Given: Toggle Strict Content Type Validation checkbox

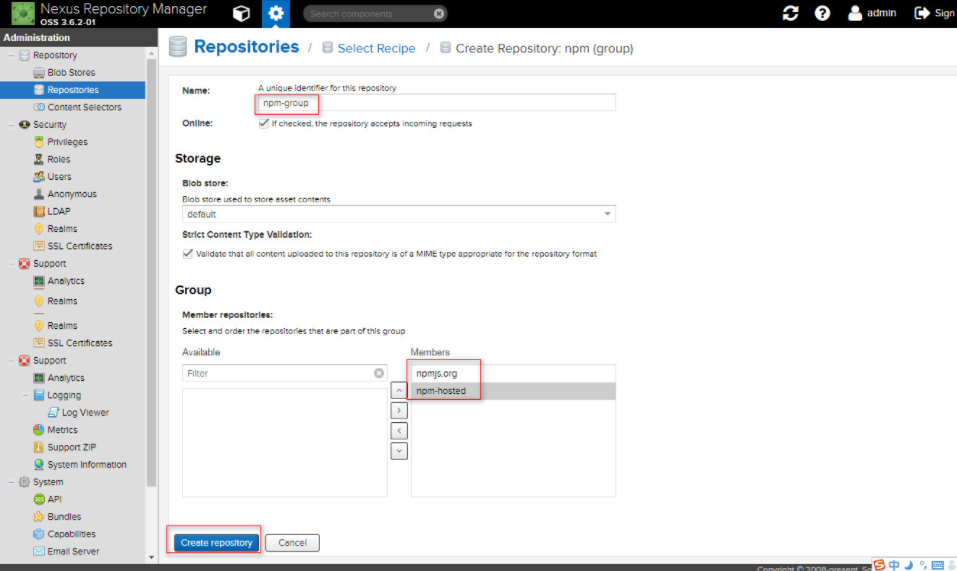Looking at the screenshot, I should coord(188,254).
